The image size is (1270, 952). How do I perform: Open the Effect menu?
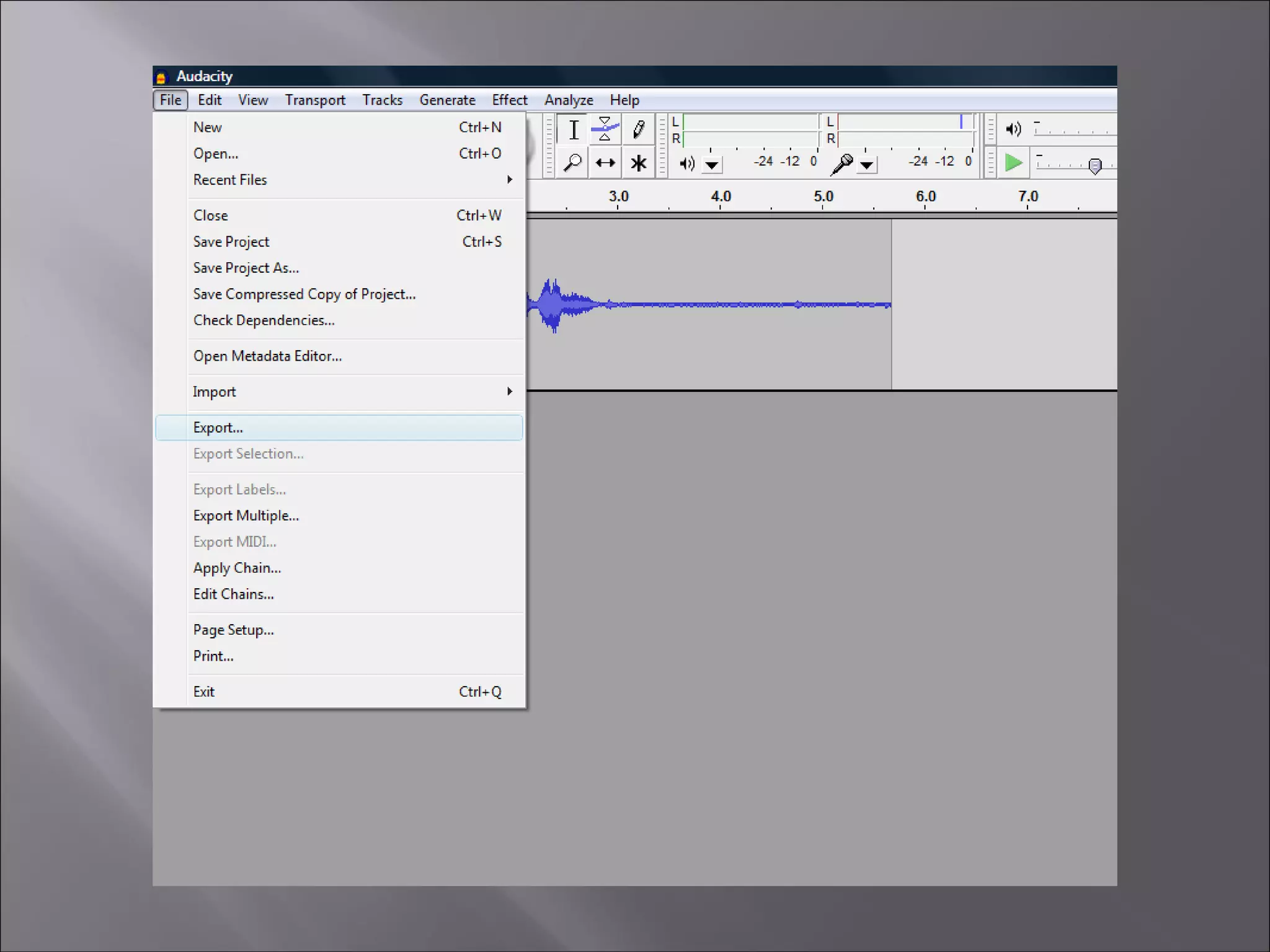[509, 100]
